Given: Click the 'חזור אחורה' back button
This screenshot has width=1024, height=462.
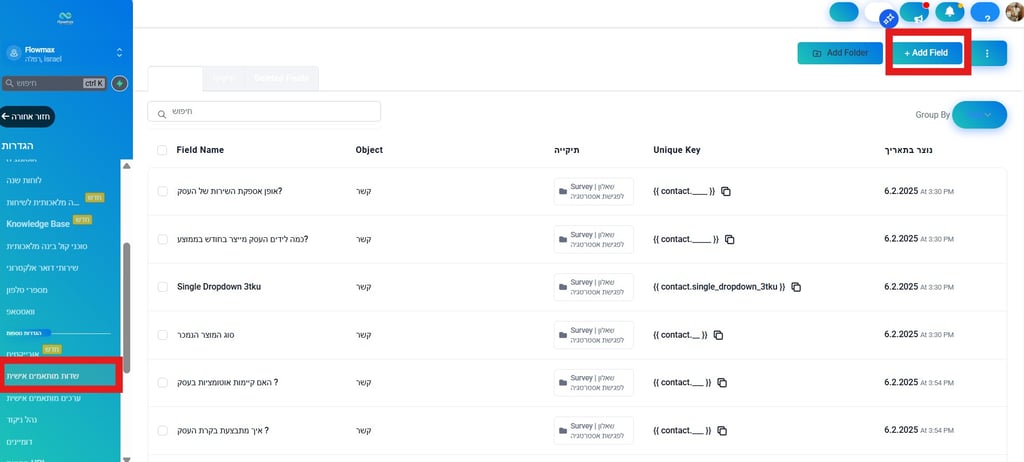Looking at the screenshot, I should [x=27, y=117].
